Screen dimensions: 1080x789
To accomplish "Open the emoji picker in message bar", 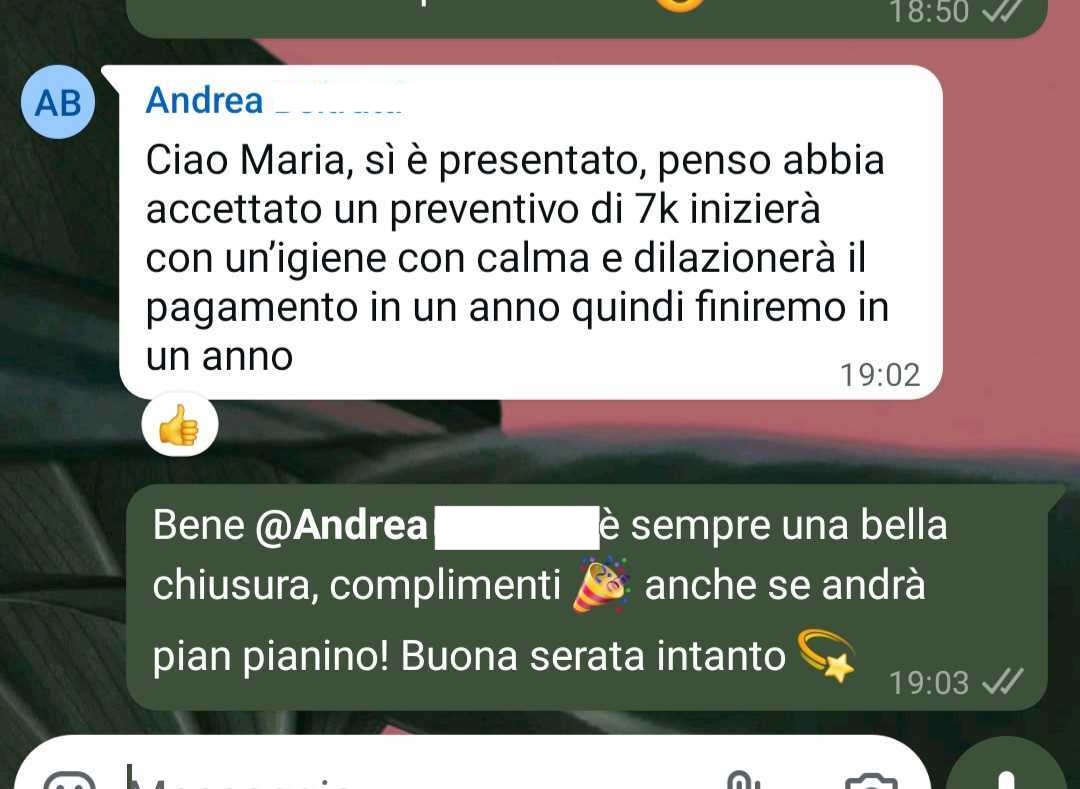I will pos(69,782).
